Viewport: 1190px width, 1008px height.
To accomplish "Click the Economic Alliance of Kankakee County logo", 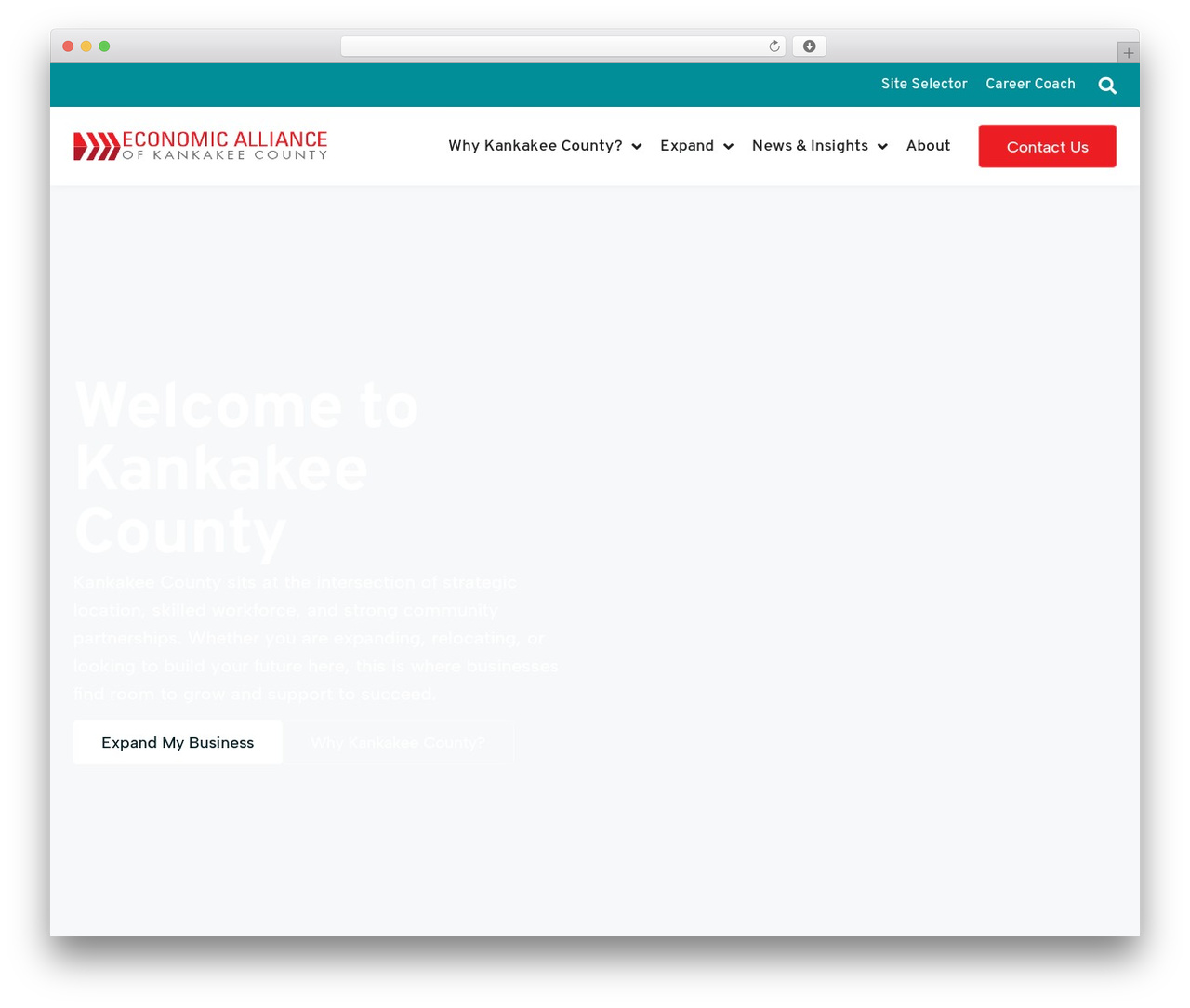I will click(x=201, y=146).
